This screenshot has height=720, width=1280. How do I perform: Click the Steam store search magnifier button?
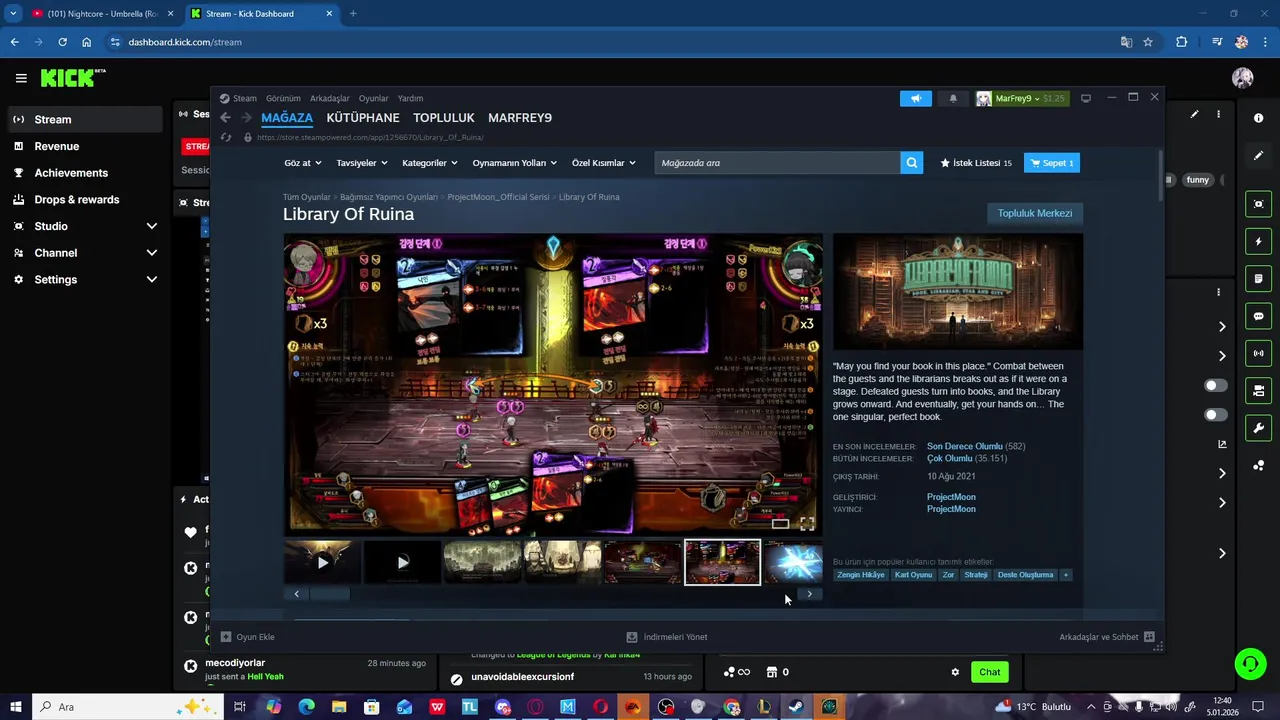pyautogui.click(x=911, y=163)
